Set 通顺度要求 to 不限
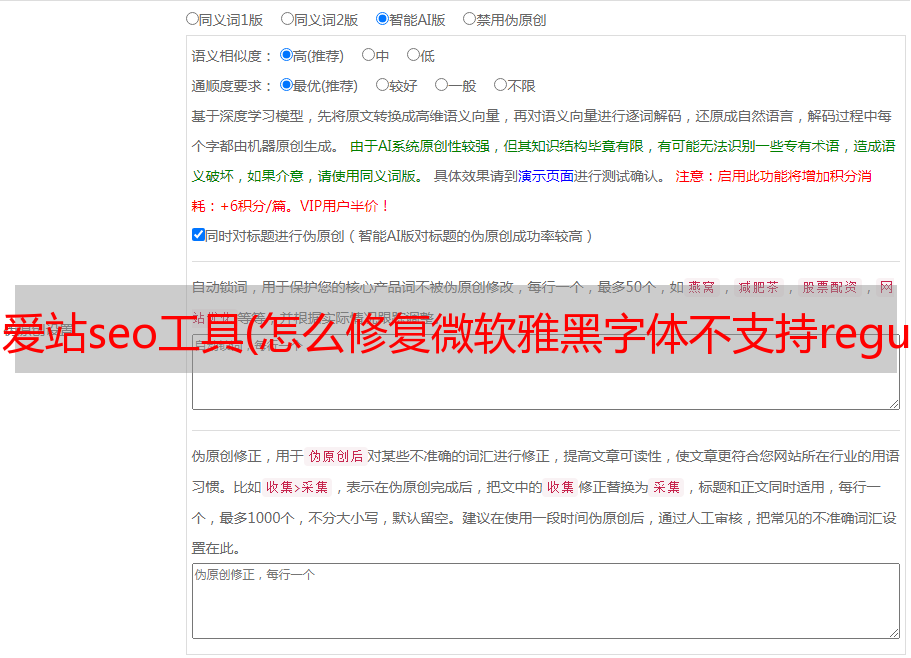The width and height of the screenshot is (911, 658). click(x=500, y=85)
